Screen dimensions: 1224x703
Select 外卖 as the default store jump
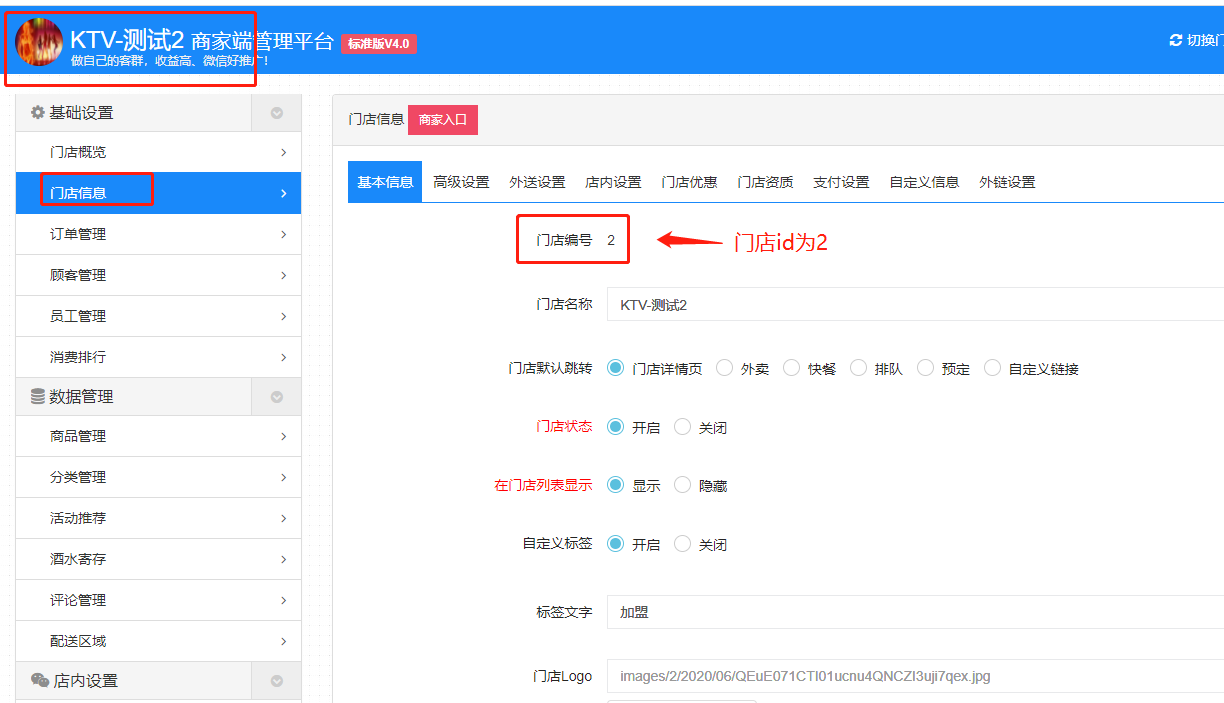[723, 367]
